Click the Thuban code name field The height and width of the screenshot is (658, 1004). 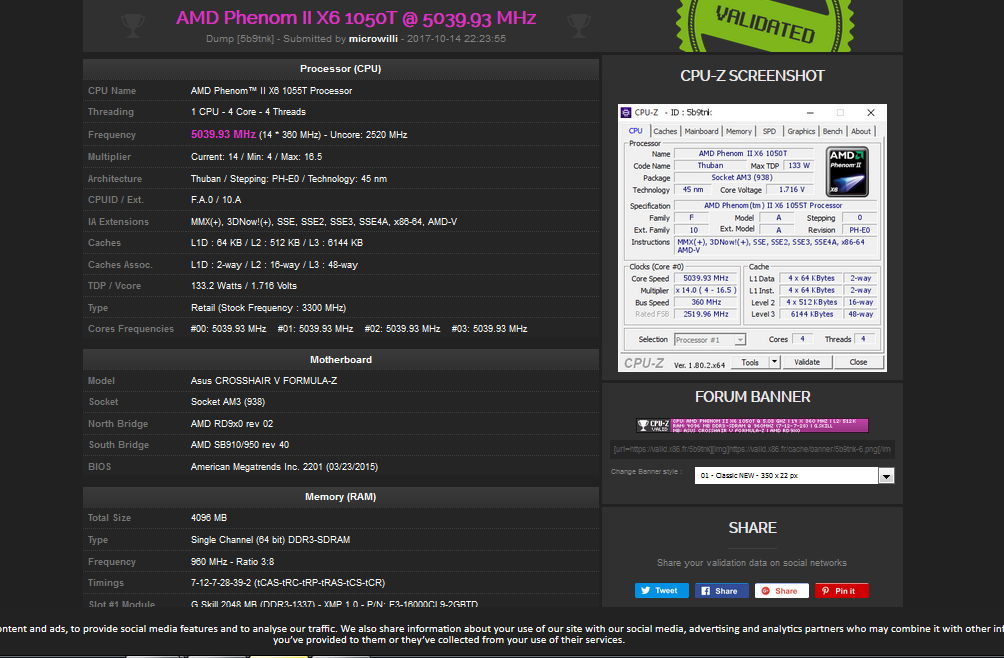710,166
